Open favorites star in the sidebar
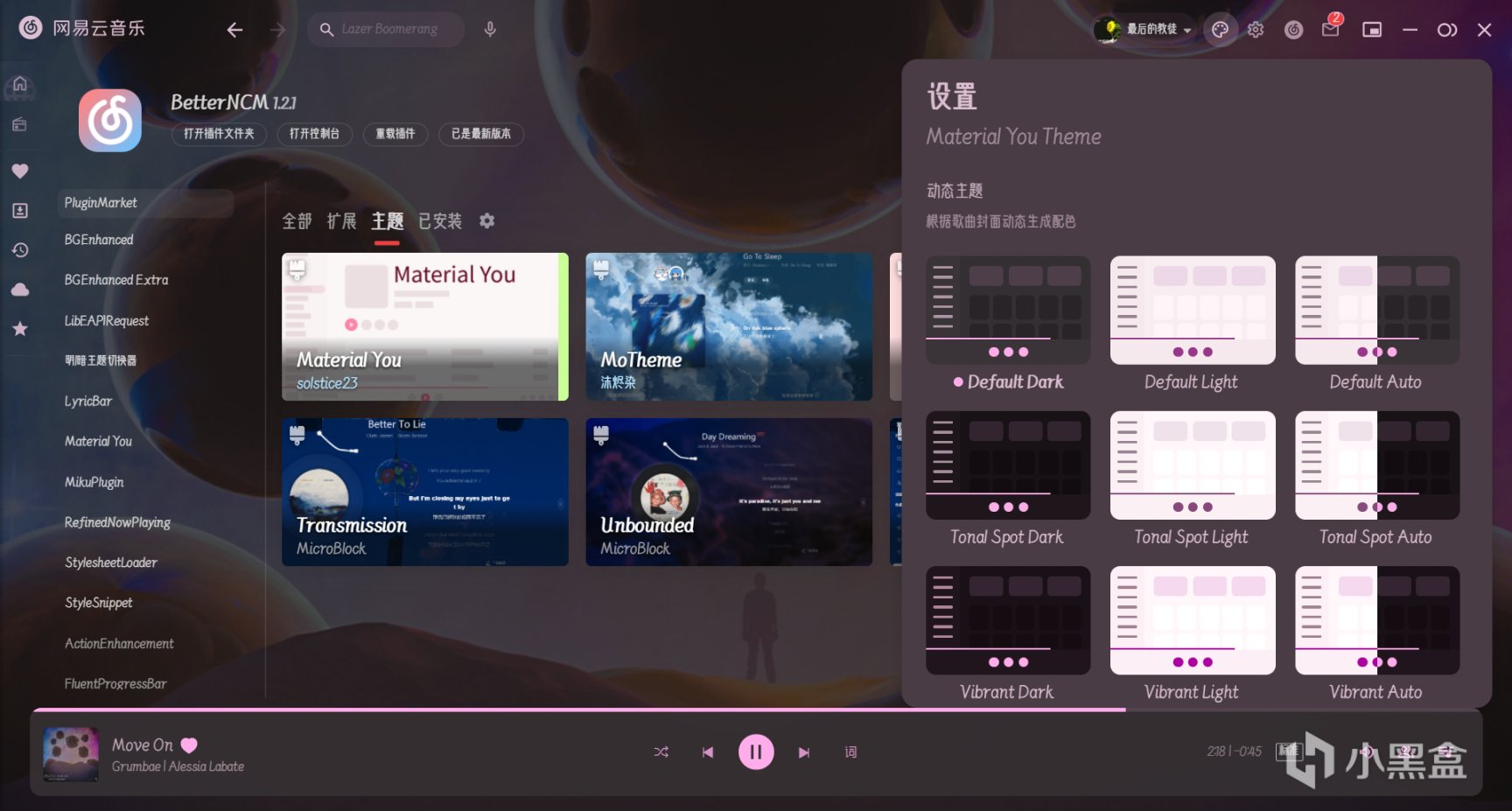 [x=20, y=329]
